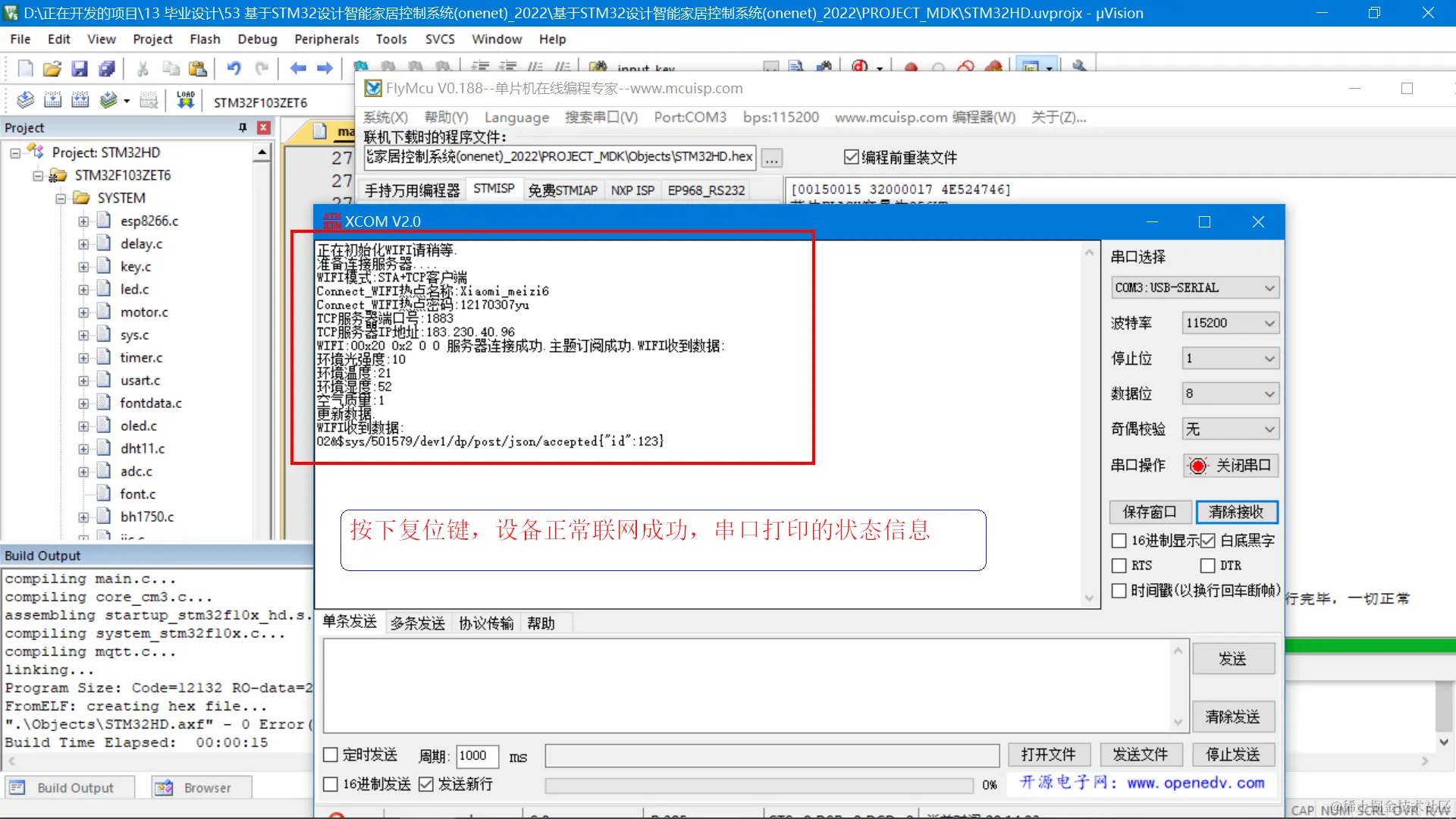1456x819 pixels.
Task: Click the 周期 period input field
Action: [x=476, y=756]
